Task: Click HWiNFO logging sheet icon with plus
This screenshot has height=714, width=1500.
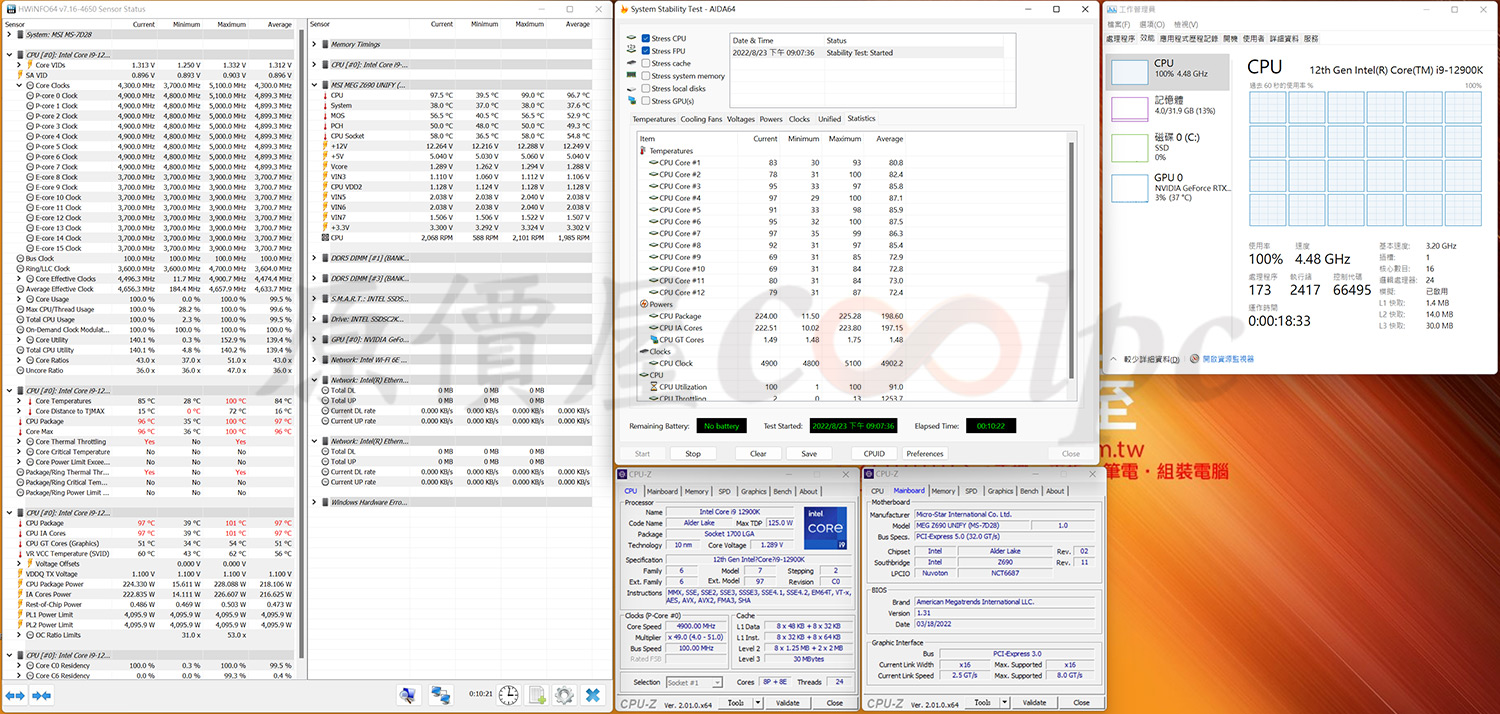Action: [x=537, y=695]
